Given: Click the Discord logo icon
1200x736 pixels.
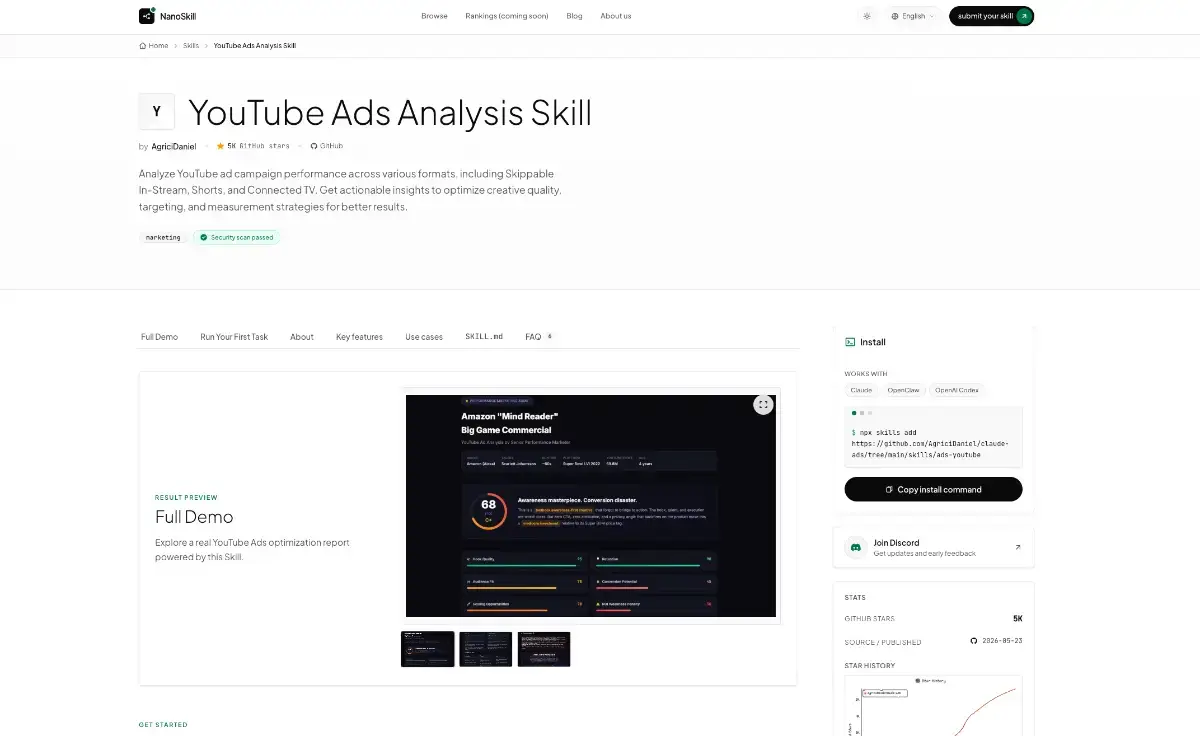Looking at the screenshot, I should tap(856, 547).
